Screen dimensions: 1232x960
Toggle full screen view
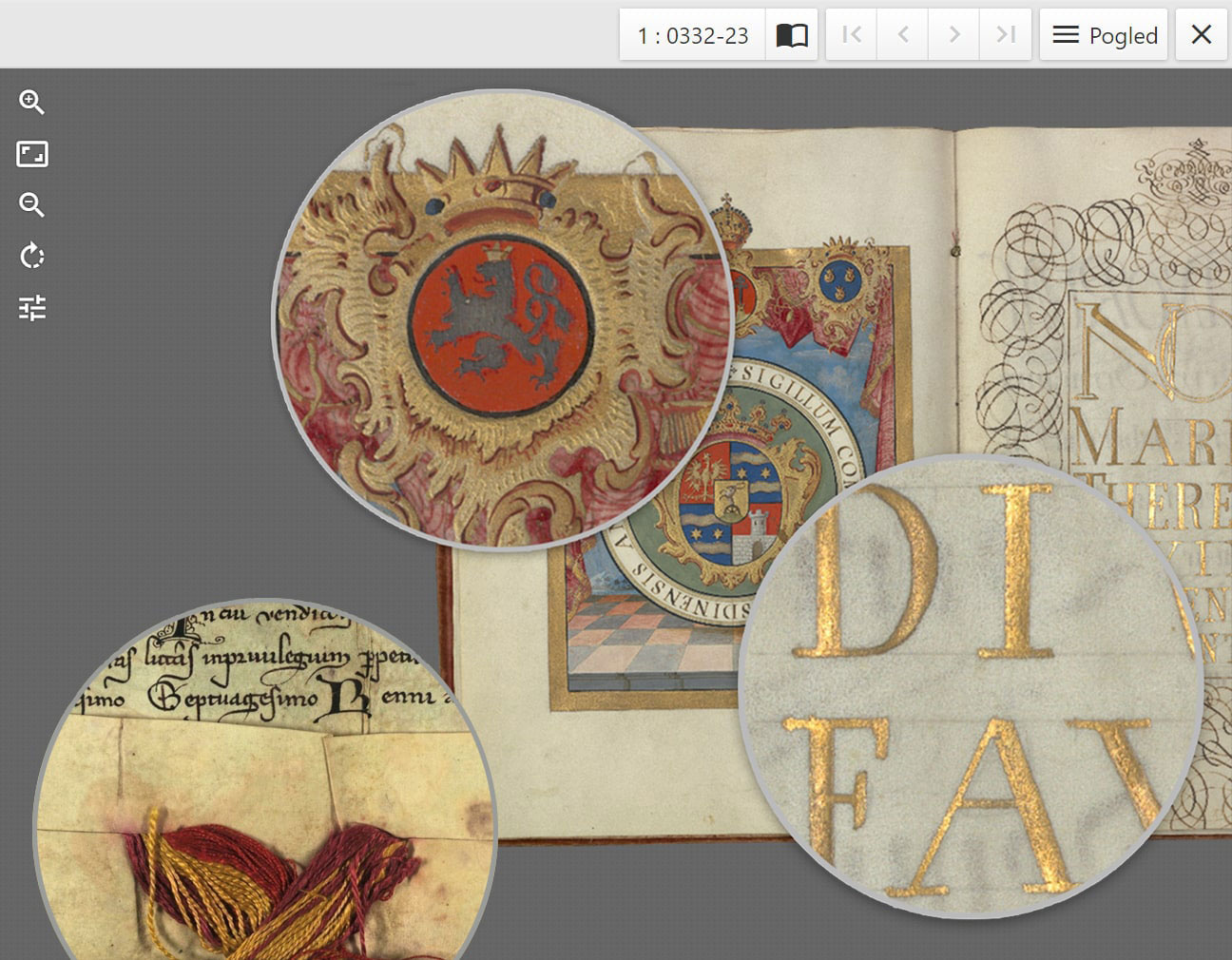[x=31, y=154]
